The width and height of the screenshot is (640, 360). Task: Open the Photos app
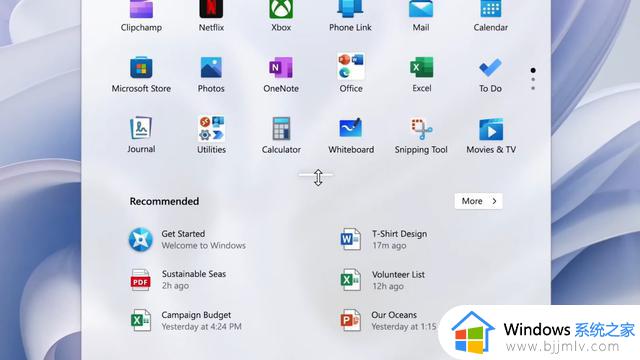[x=211, y=75]
